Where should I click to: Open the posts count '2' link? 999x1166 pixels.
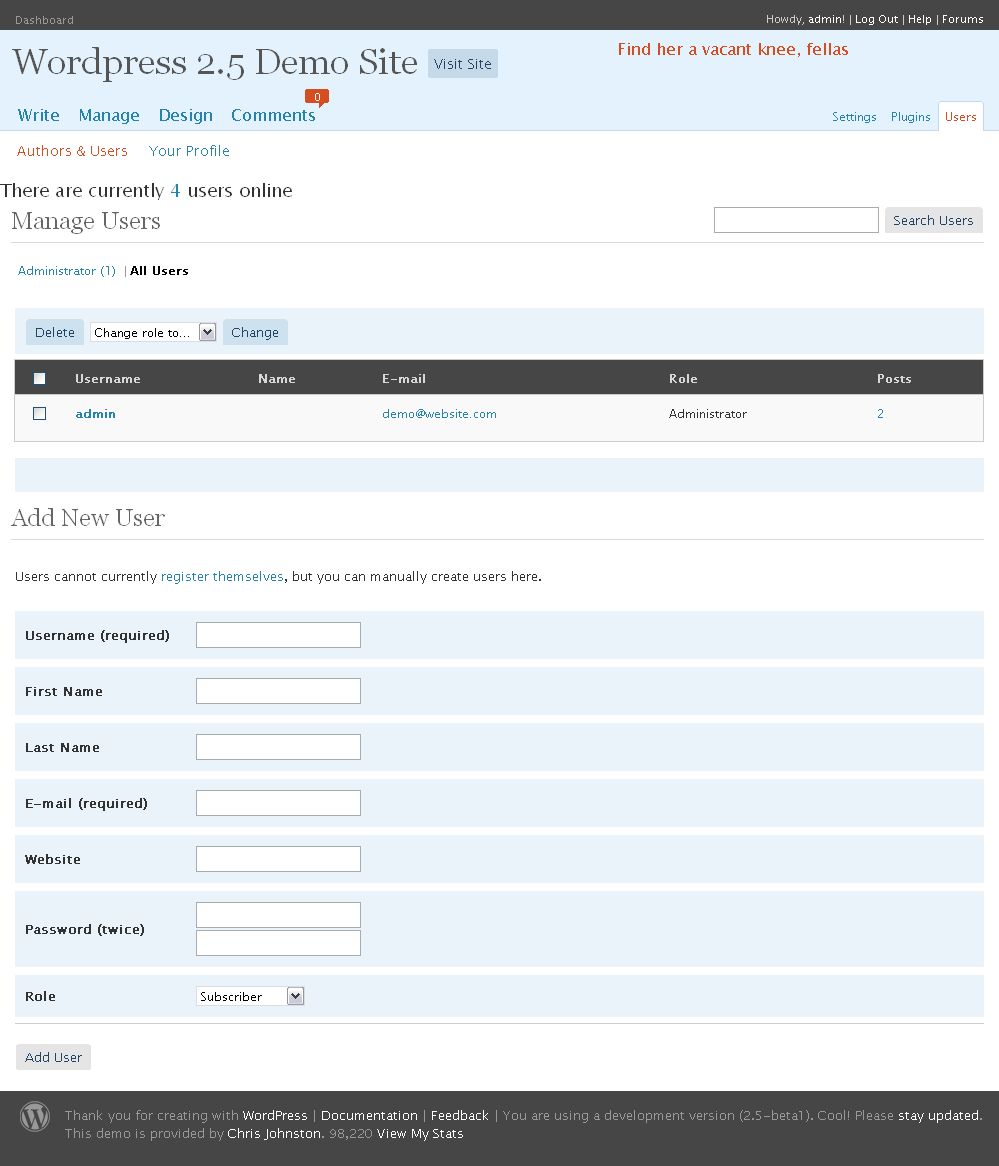(880, 413)
